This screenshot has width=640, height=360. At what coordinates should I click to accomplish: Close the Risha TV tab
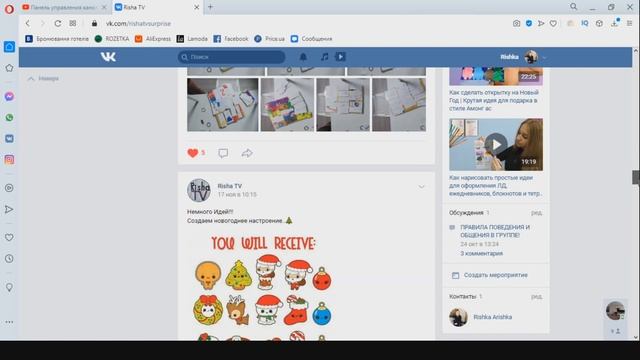click(x=196, y=7)
